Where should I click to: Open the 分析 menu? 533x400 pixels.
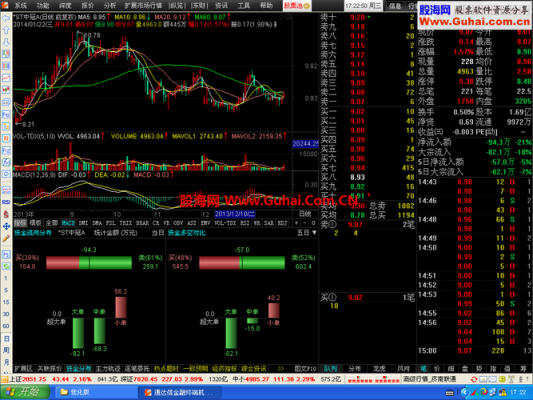coord(109,5)
